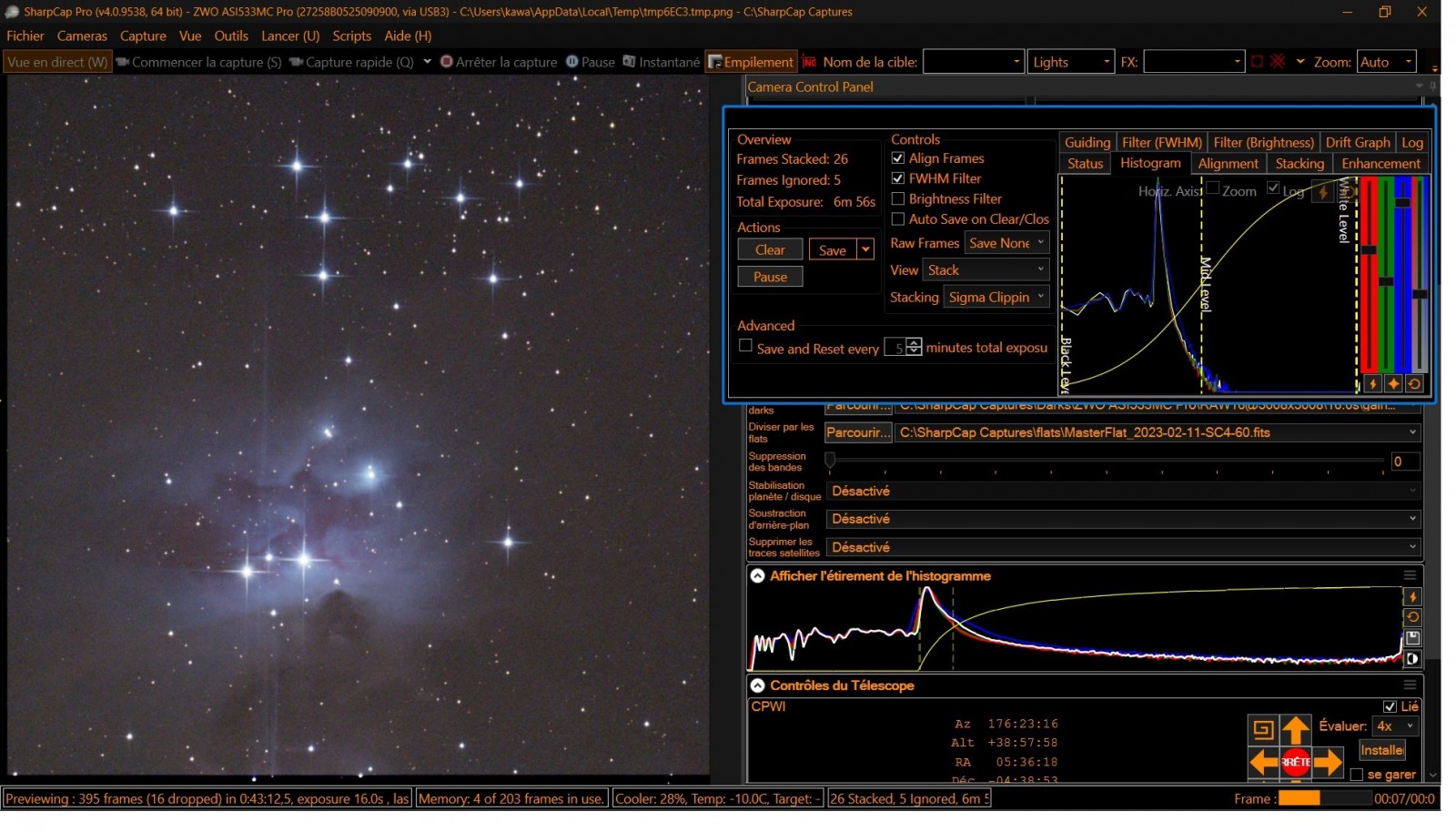The image size is (1456, 832).
Task: Open the Scripts menu
Action: (x=351, y=36)
